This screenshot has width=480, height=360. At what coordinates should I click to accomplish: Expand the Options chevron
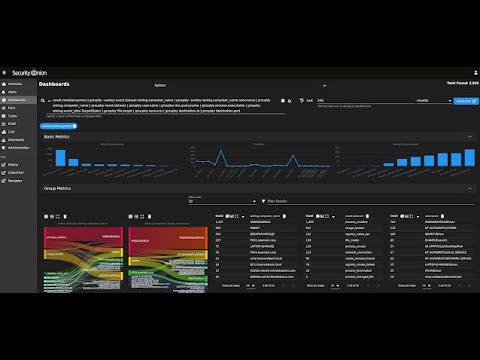click(x=324, y=86)
